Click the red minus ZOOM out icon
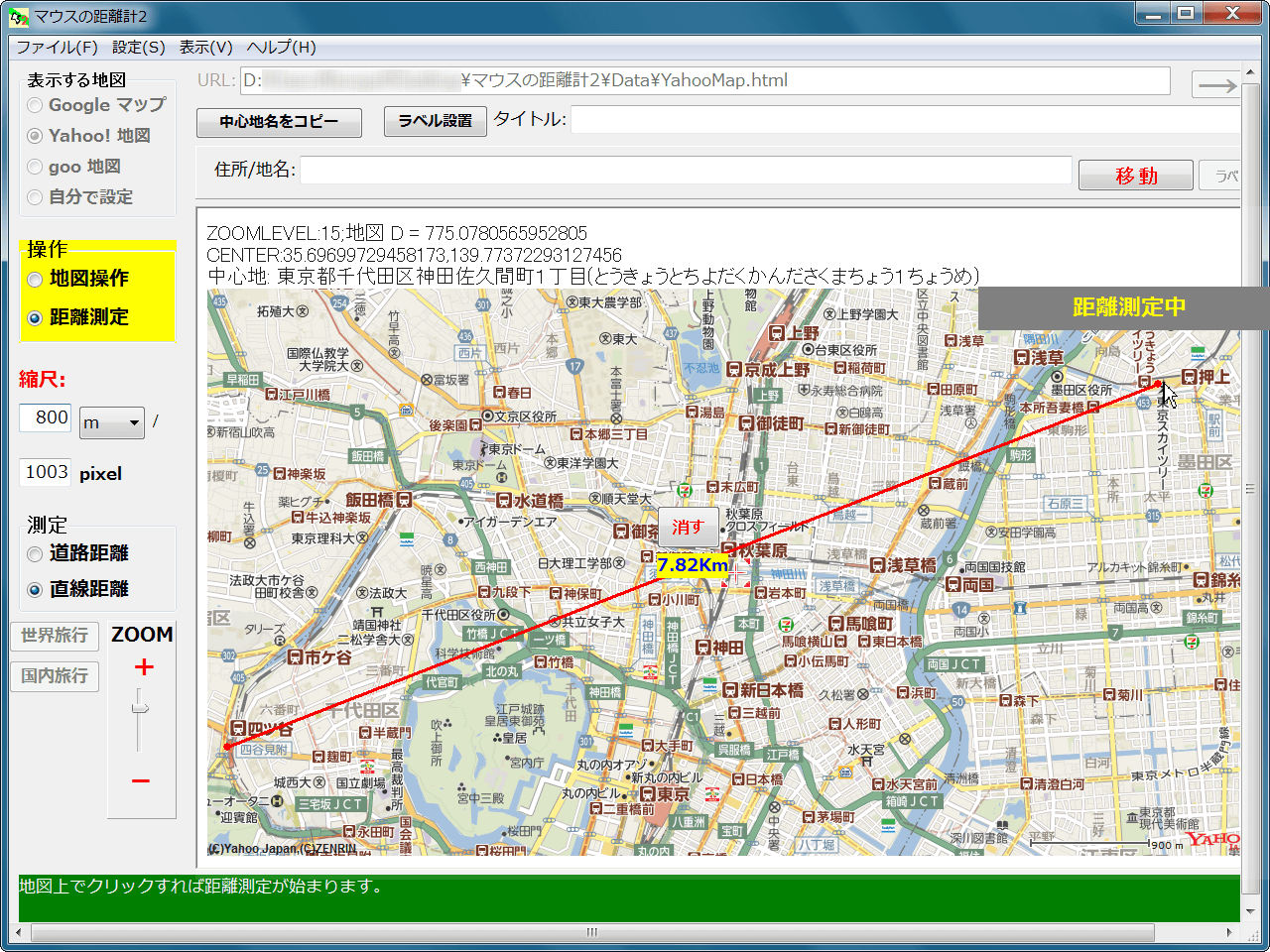Screen dimensions: 1270x952 click(x=141, y=780)
